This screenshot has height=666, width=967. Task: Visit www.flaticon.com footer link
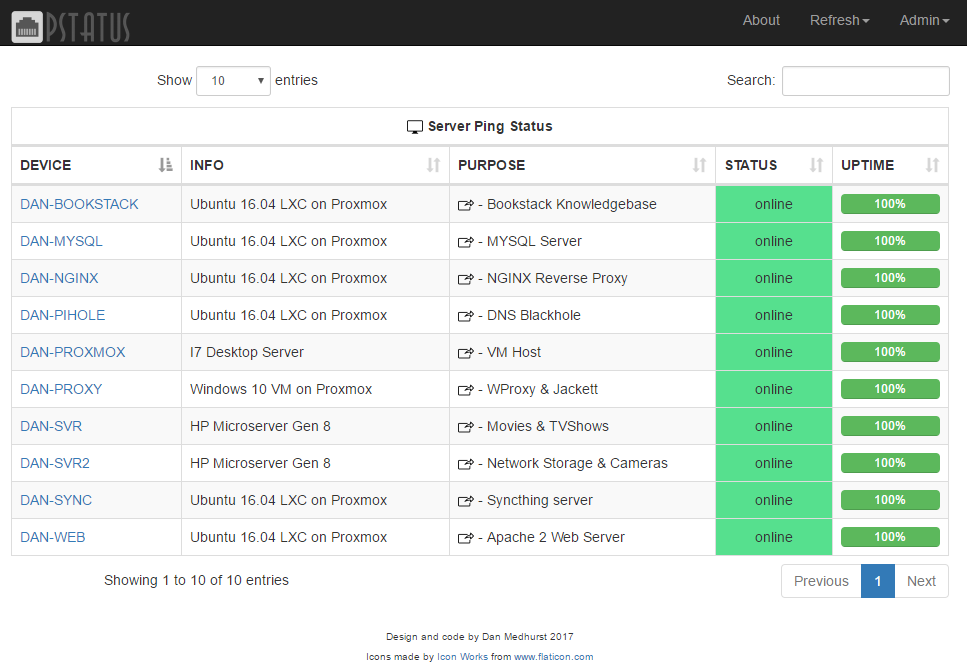[x=554, y=657]
